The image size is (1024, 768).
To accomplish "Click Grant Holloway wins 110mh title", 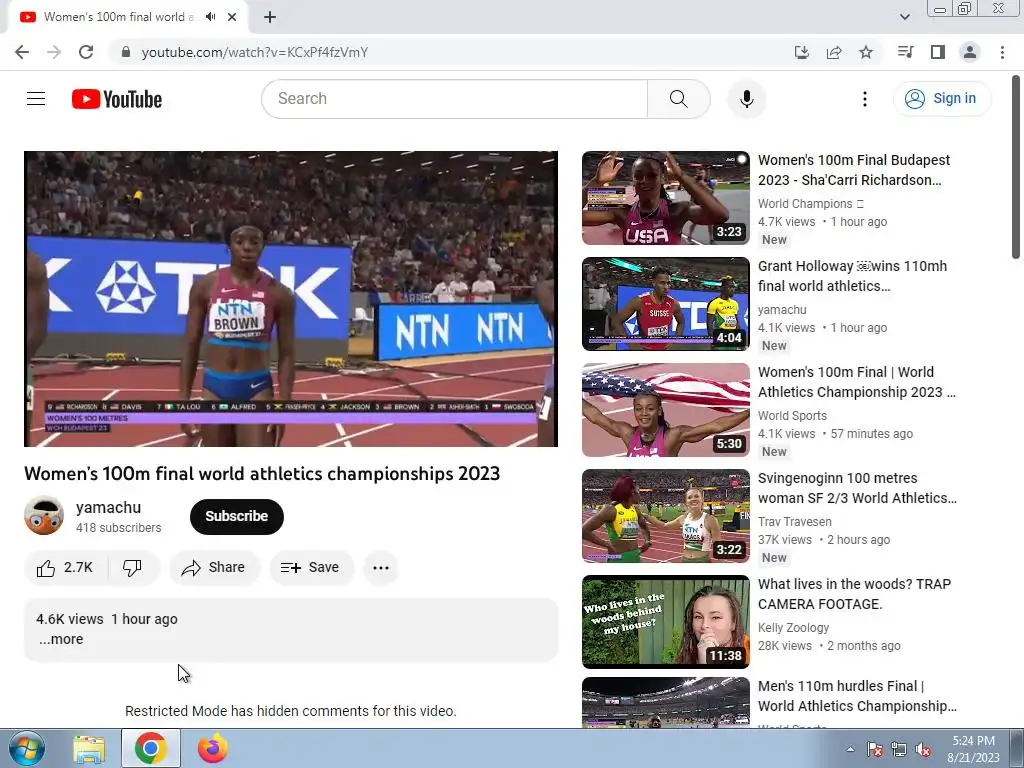I will 852,276.
